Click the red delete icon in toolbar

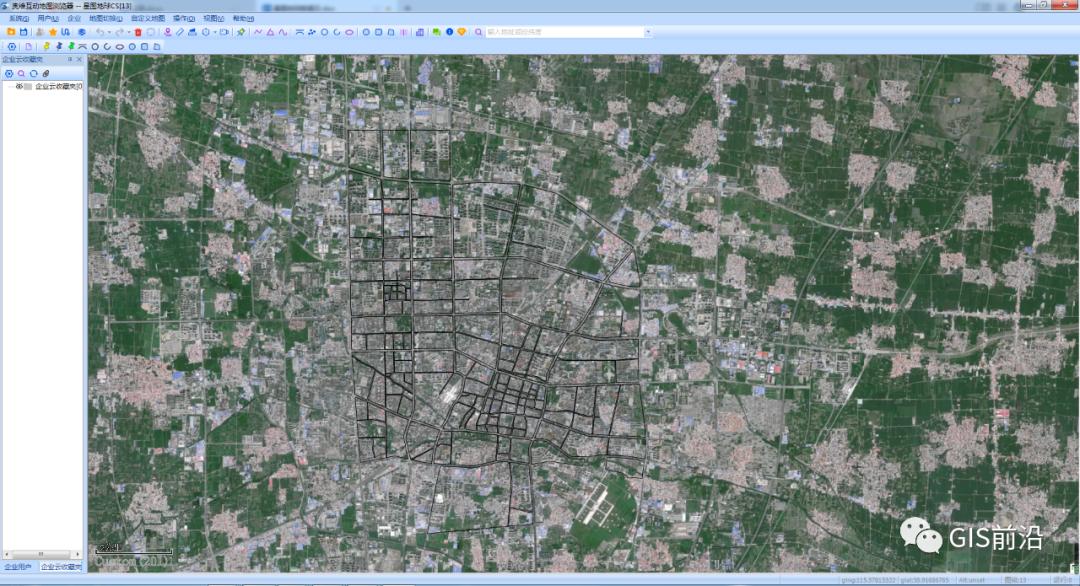pyautogui.click(x=138, y=32)
